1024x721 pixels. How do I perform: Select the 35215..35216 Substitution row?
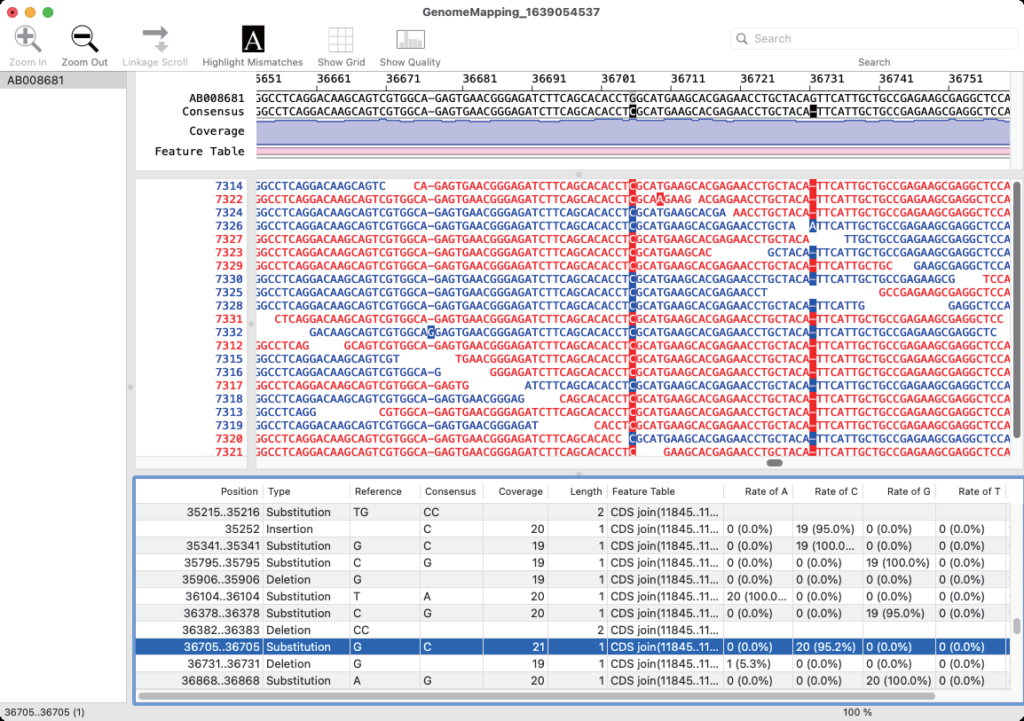point(572,512)
